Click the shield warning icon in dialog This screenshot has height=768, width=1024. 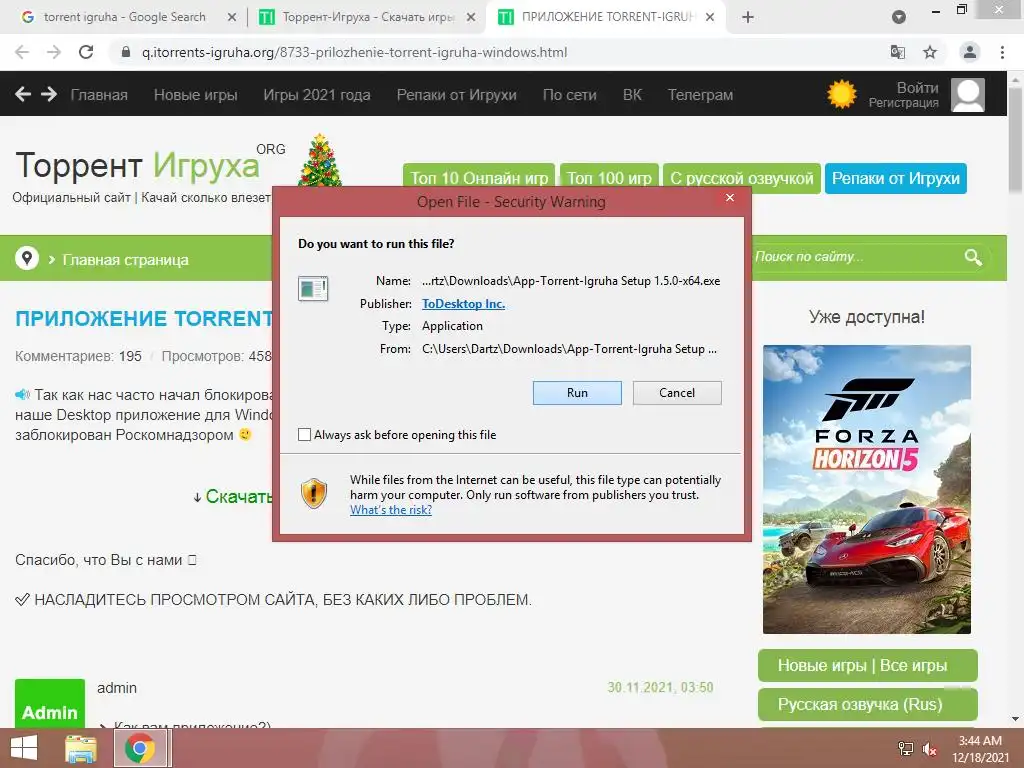(313, 493)
